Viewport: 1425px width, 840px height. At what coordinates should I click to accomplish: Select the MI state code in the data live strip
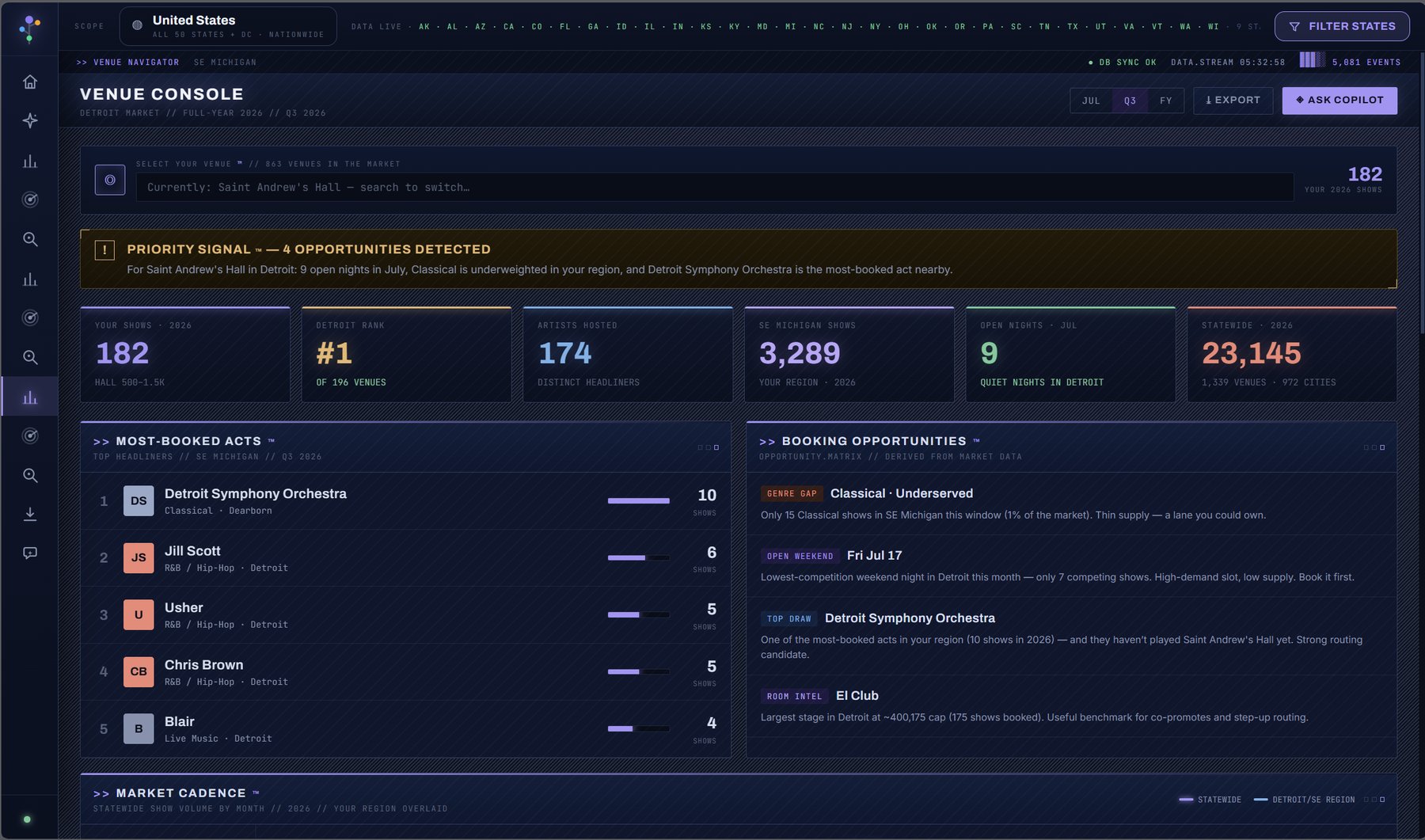(x=791, y=27)
